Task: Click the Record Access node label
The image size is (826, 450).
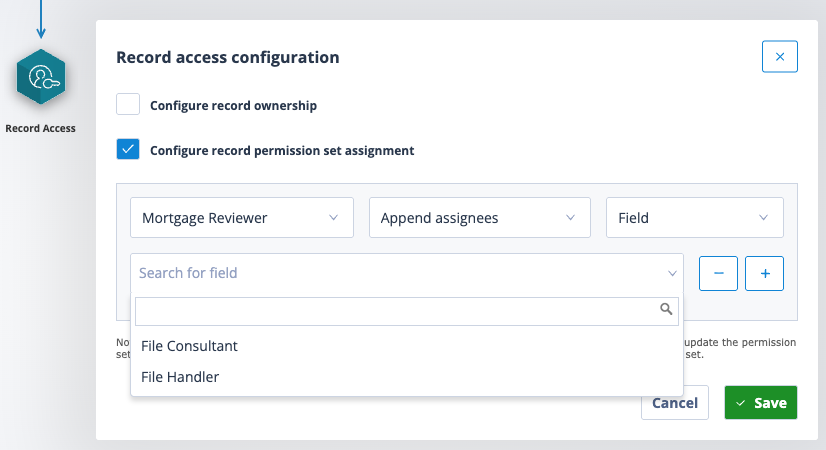Action: click(41, 129)
